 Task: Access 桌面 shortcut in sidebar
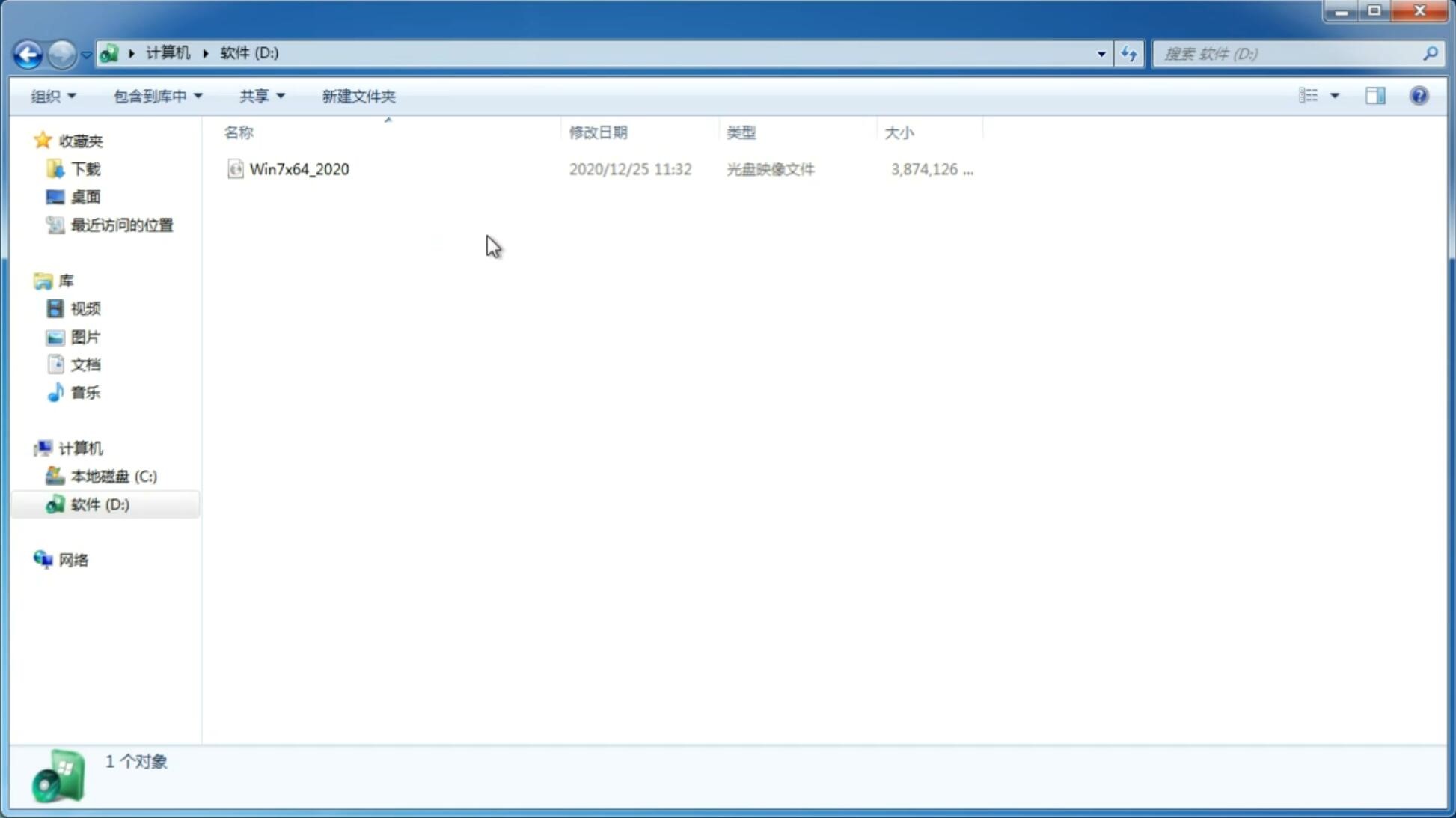click(84, 196)
